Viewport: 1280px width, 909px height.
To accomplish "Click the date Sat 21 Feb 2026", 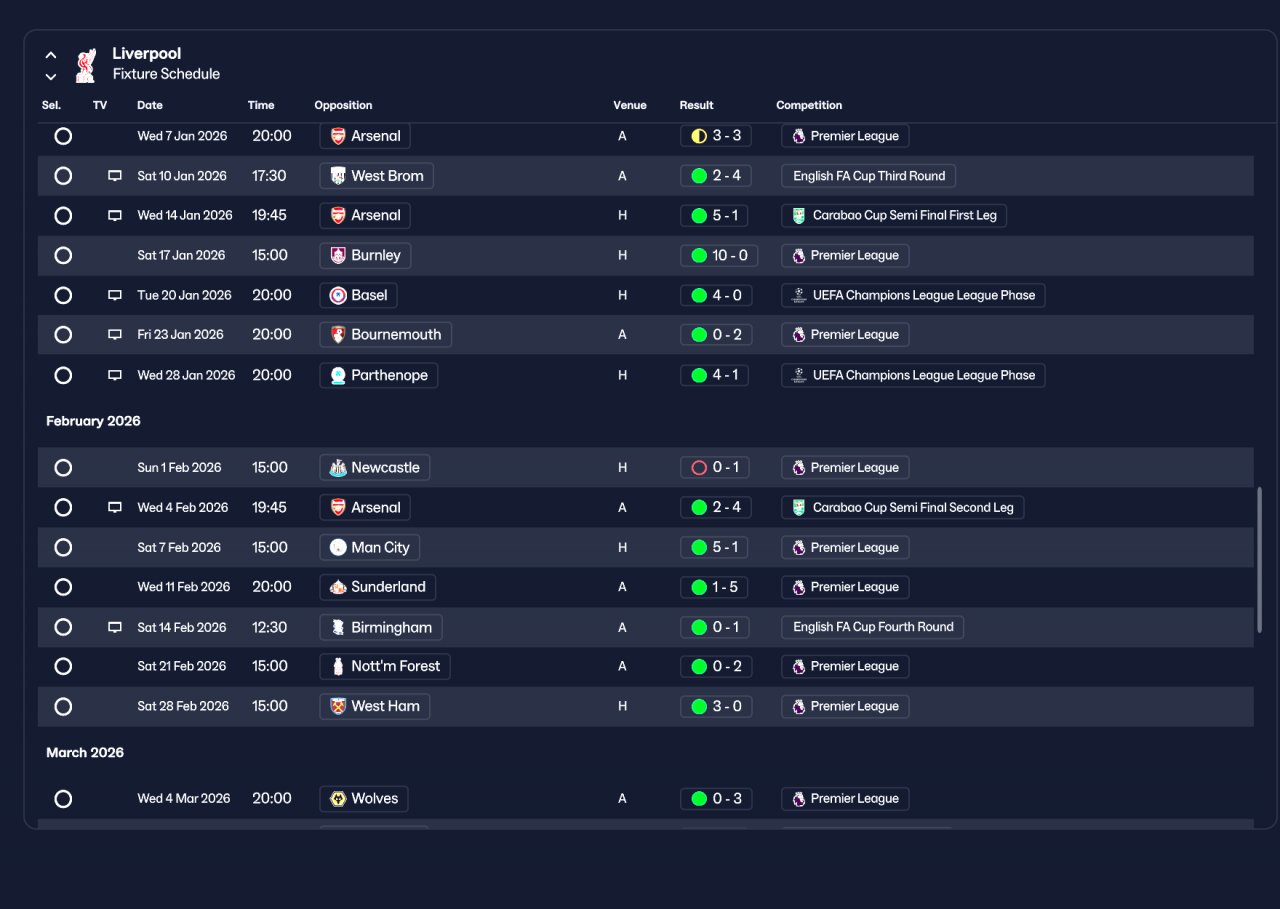I will pos(182,666).
